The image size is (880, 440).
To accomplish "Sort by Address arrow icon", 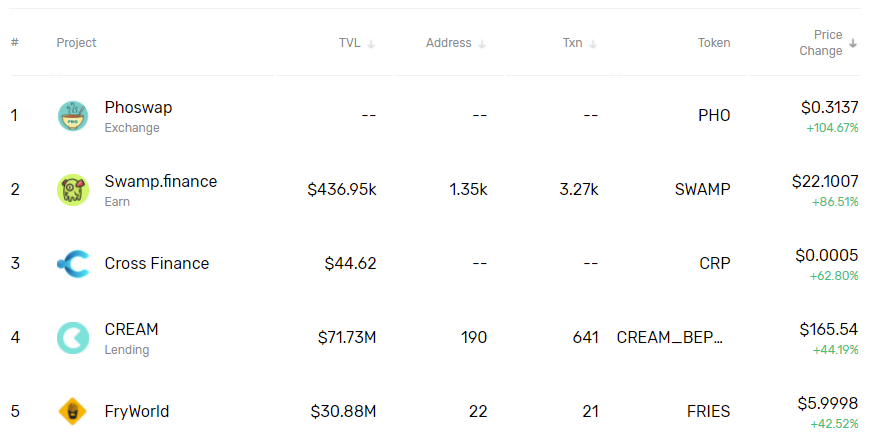I will click(482, 44).
